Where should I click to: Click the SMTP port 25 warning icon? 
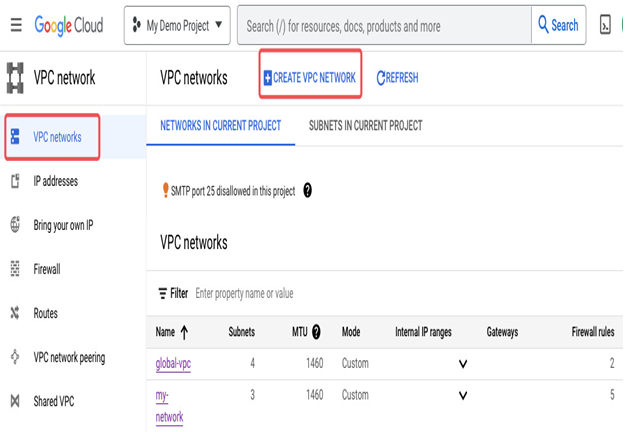coord(165,190)
